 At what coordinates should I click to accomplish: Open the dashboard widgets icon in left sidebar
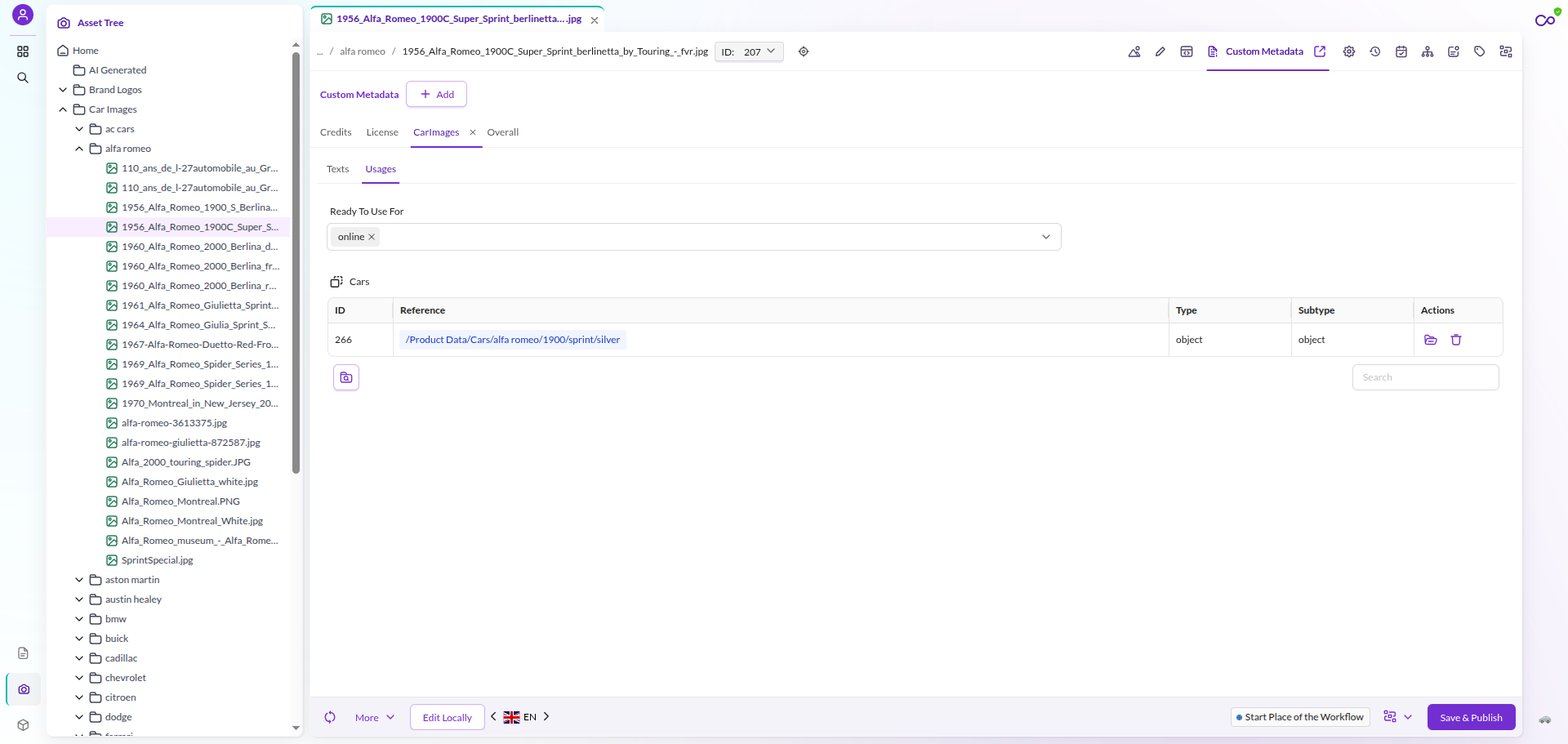point(23,51)
